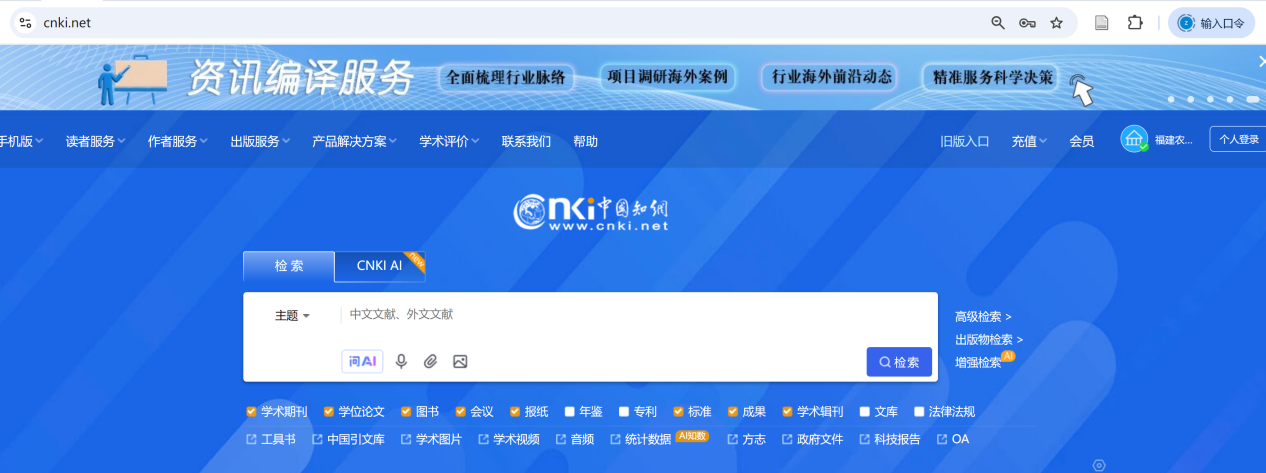Click the 福建农... institution name
This screenshot has width=1266, height=473.
tap(1173, 141)
